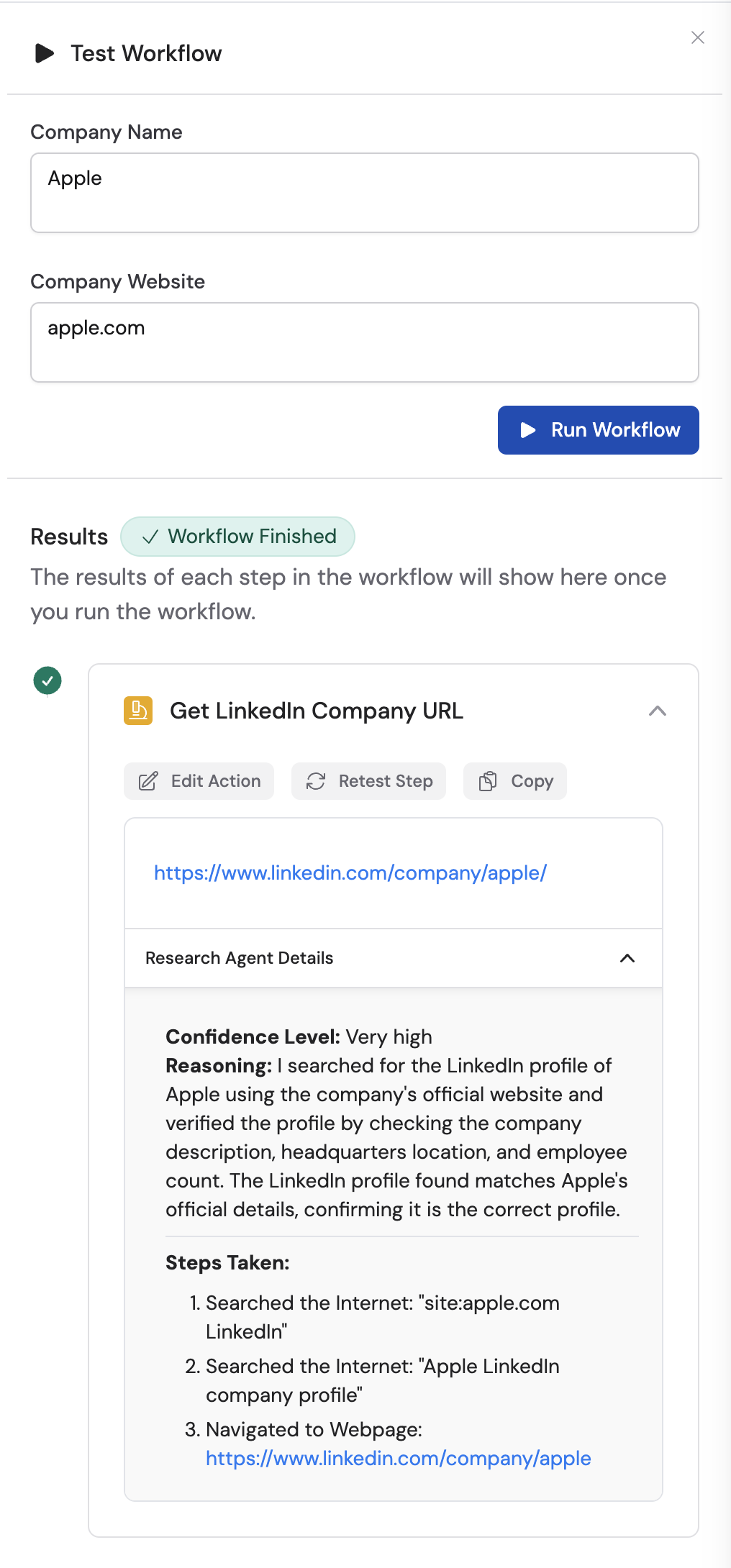The width and height of the screenshot is (731, 1568).
Task: Collapse the Research Agent Details section
Action: (627, 958)
